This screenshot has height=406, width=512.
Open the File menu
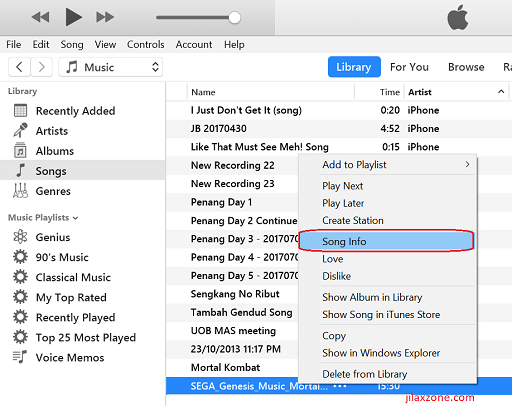pyautogui.click(x=14, y=44)
